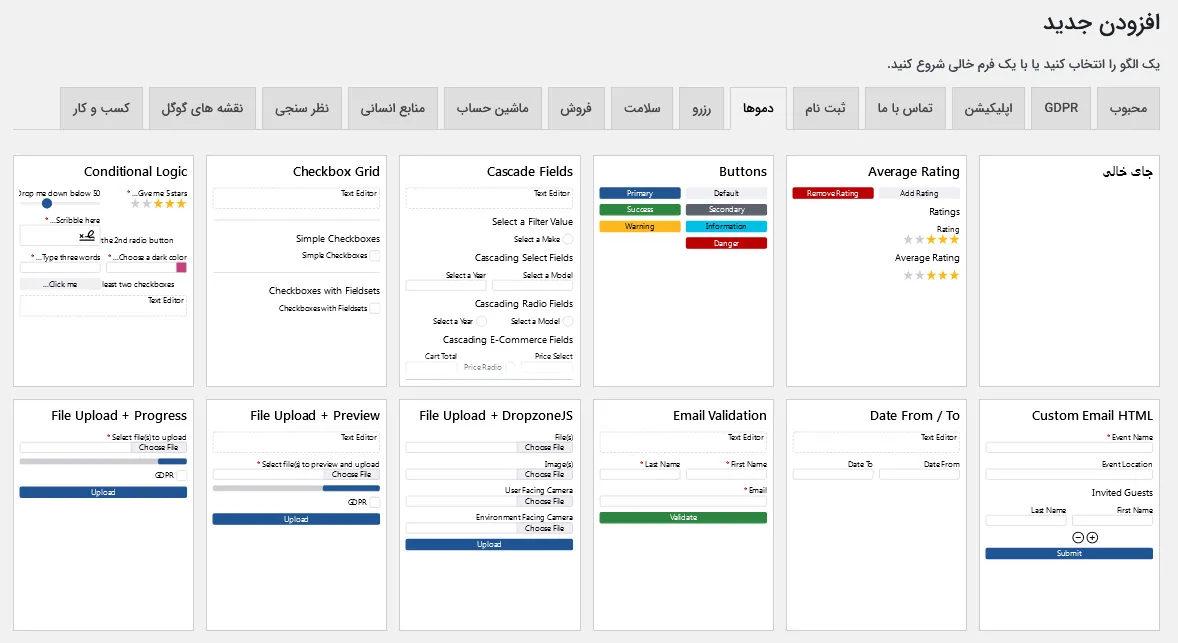Click the signature Scribble here field
This screenshot has width=1178, height=643.
(x=60, y=236)
